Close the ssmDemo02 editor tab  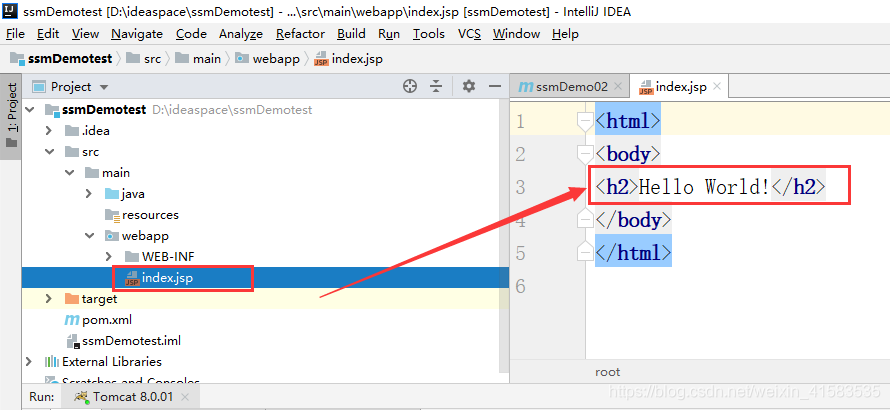618,87
